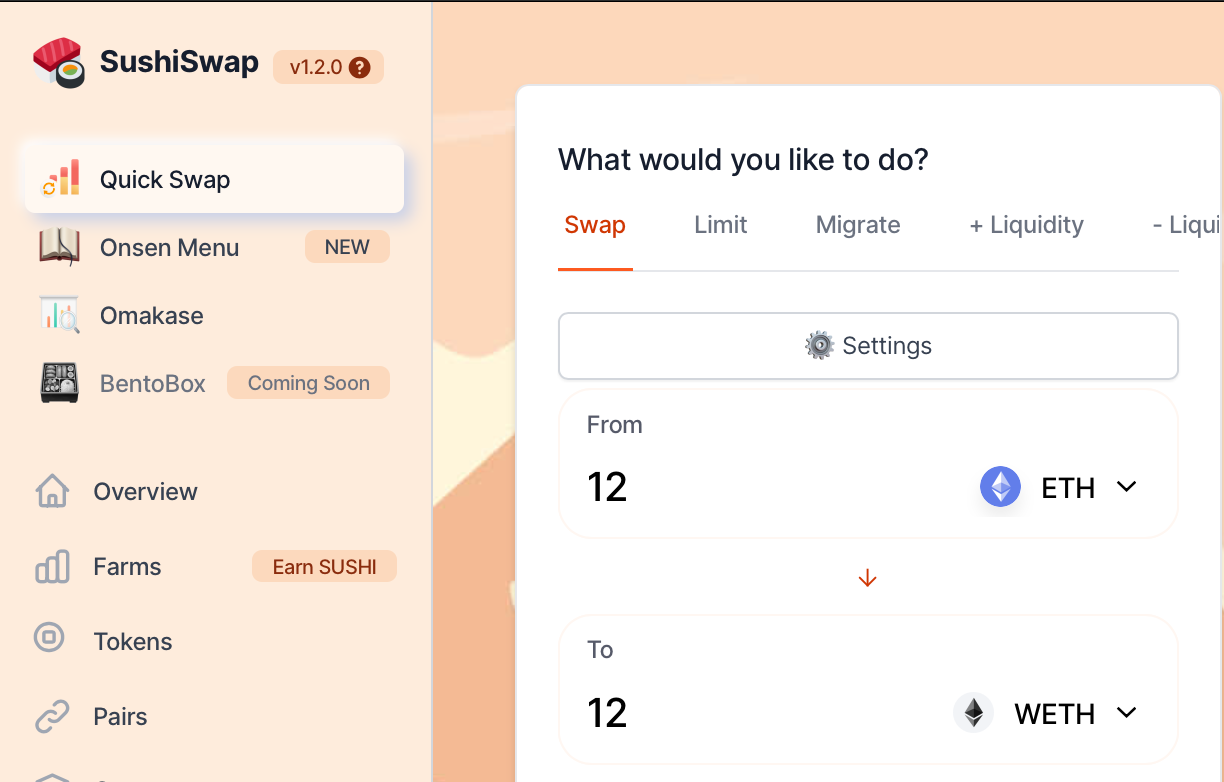Image resolution: width=1224 pixels, height=782 pixels.
Task: Click the BentoBox lunchbox icon
Action: [x=60, y=383]
